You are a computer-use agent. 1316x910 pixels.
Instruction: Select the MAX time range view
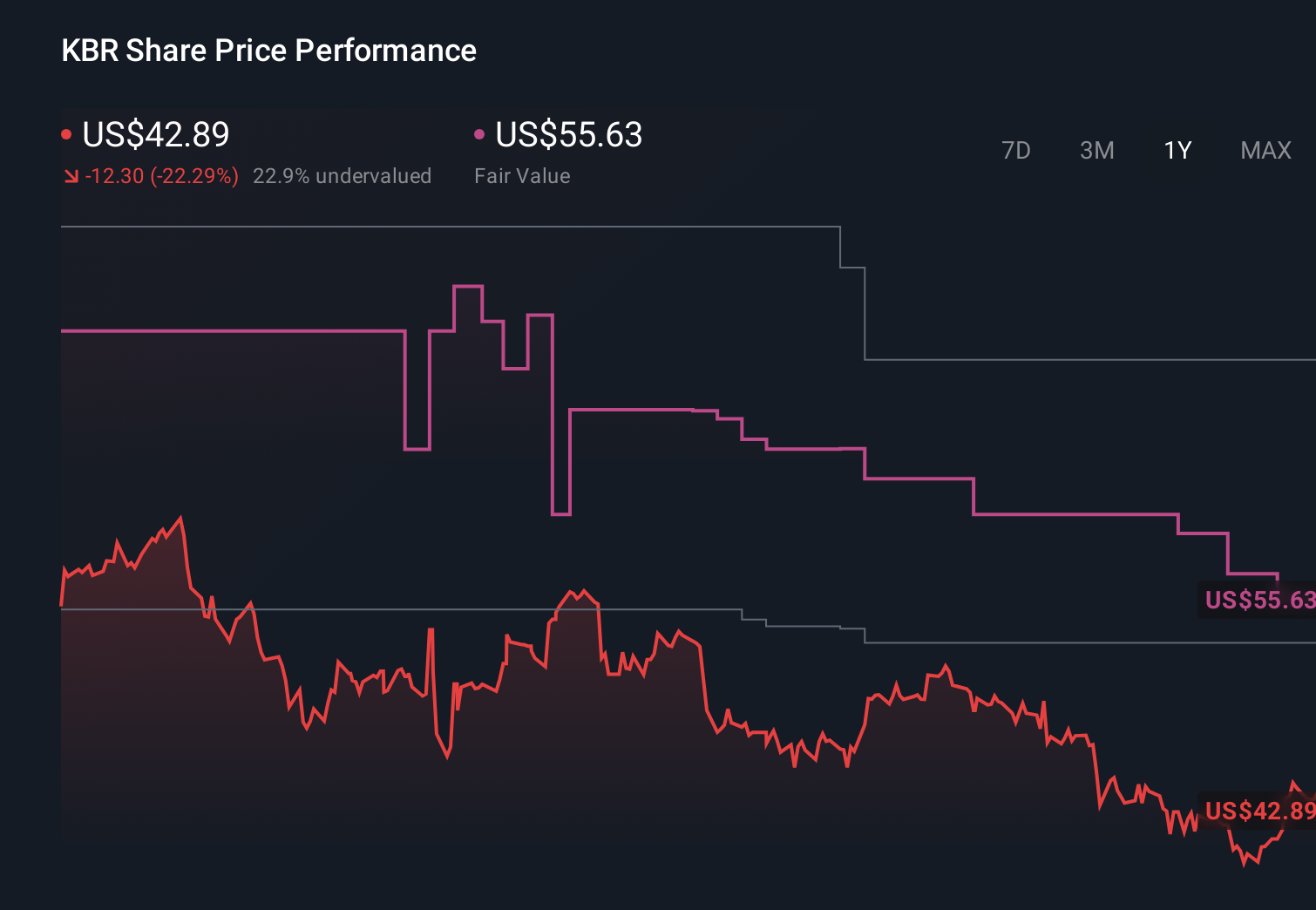coord(1265,150)
